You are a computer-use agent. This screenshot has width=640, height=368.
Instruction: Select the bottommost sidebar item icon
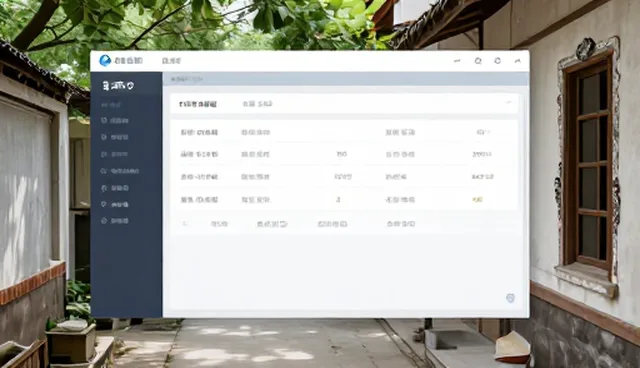click(x=104, y=221)
